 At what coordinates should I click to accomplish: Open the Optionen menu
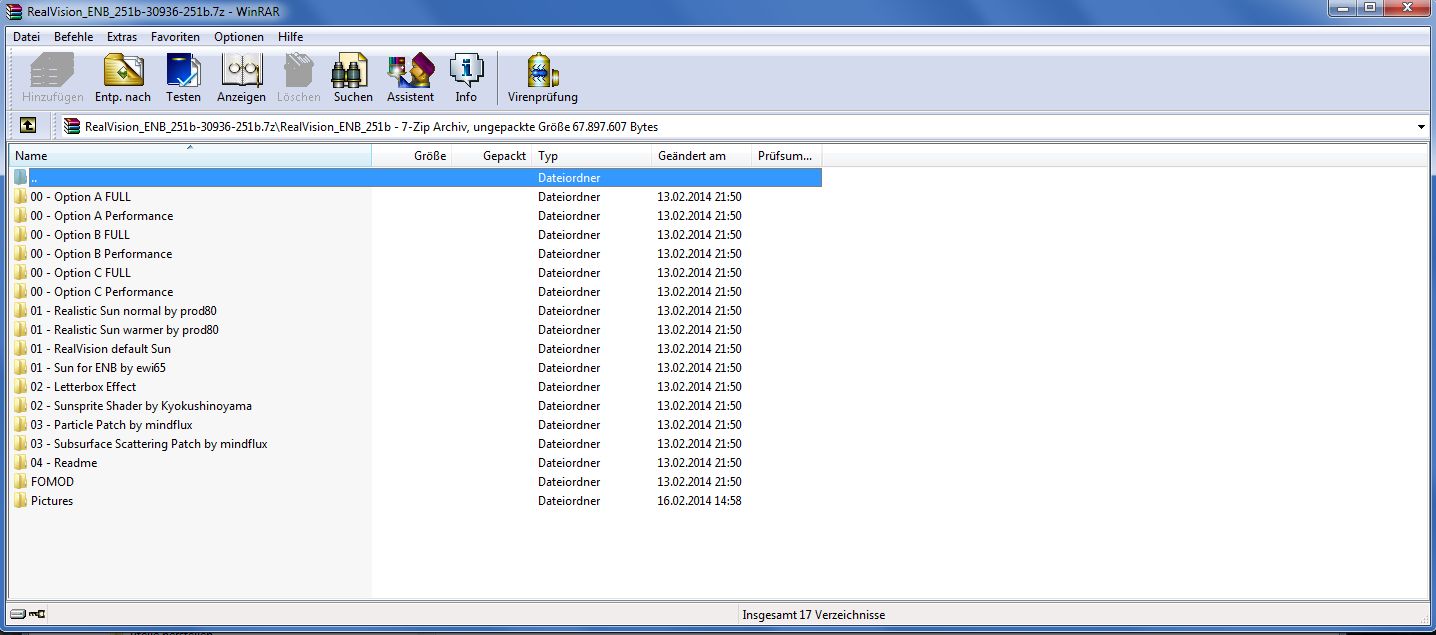(239, 37)
